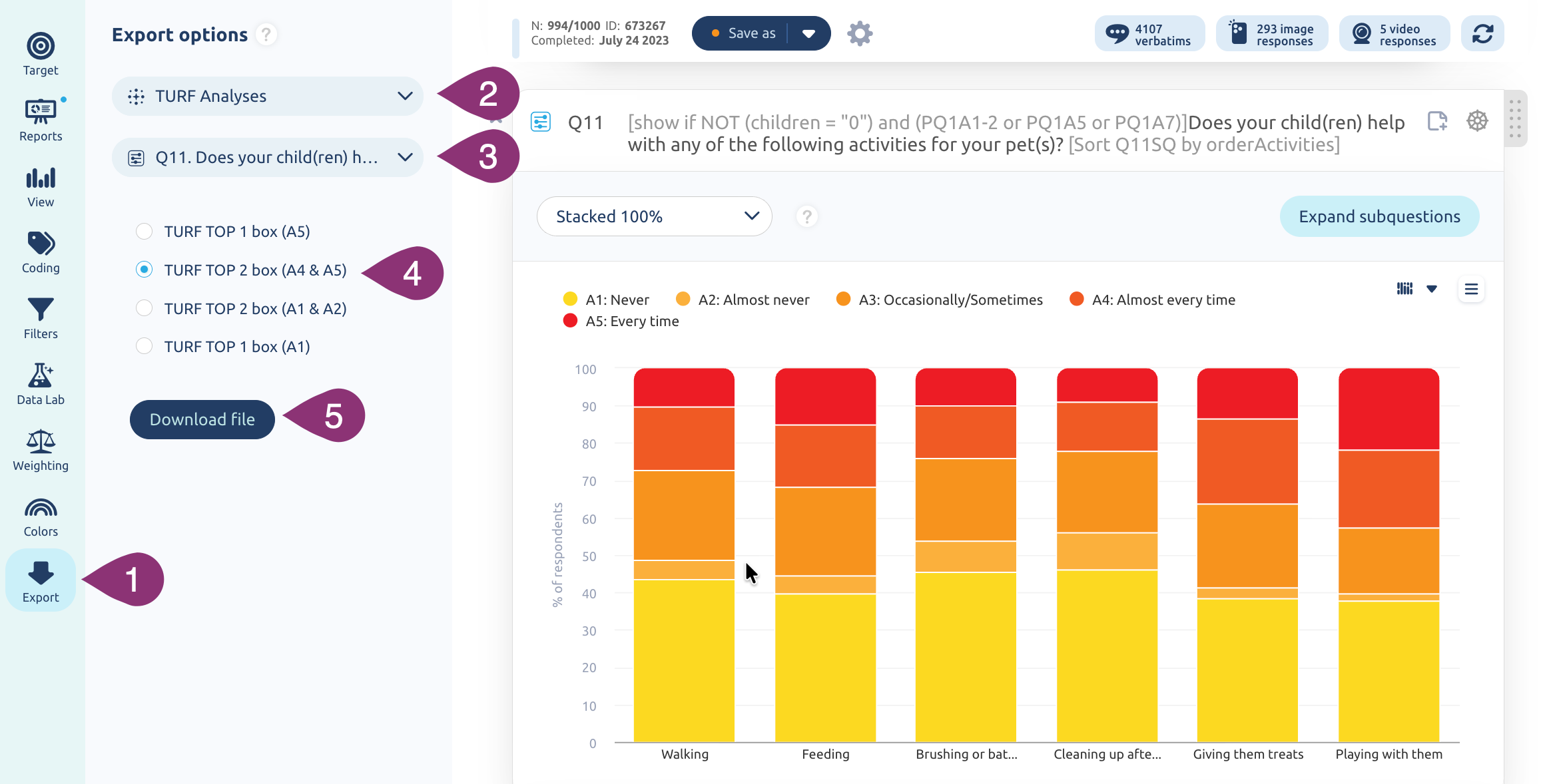Click the refresh icon in top bar
This screenshot has width=1557, height=784.
coord(1482,33)
